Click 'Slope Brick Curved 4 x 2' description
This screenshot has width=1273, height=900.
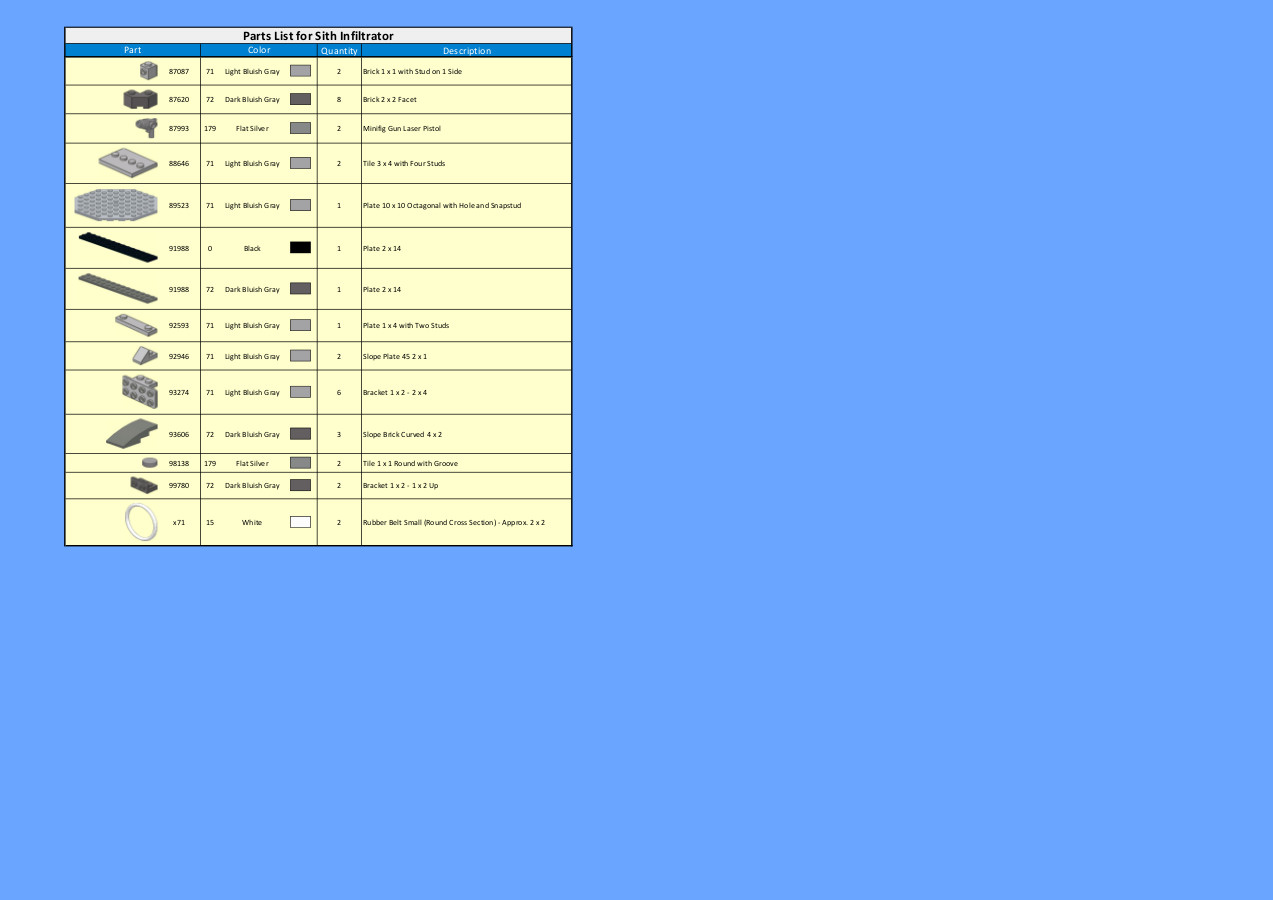click(402, 434)
